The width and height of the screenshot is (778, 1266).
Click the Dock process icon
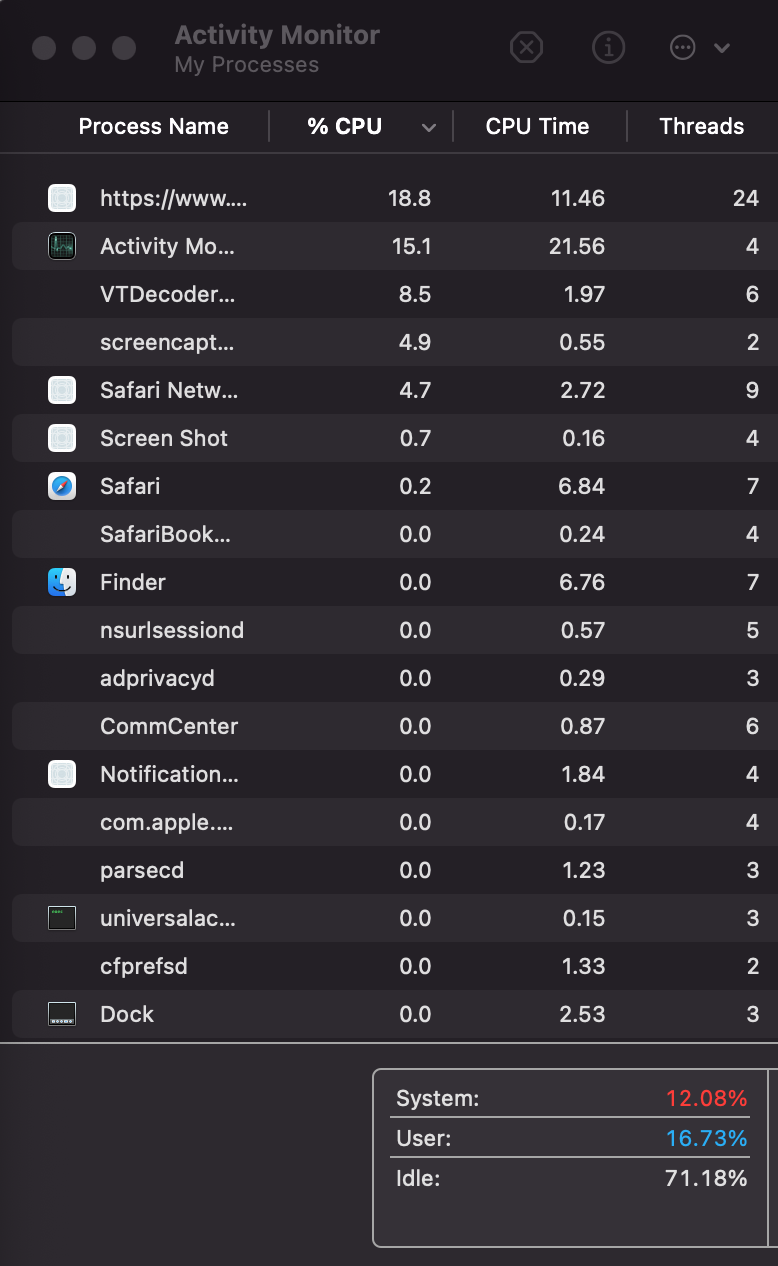click(62, 1014)
